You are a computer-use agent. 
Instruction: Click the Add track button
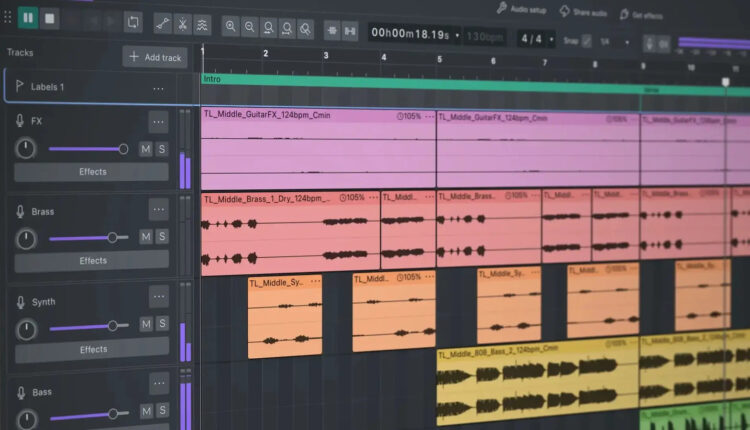(x=155, y=57)
